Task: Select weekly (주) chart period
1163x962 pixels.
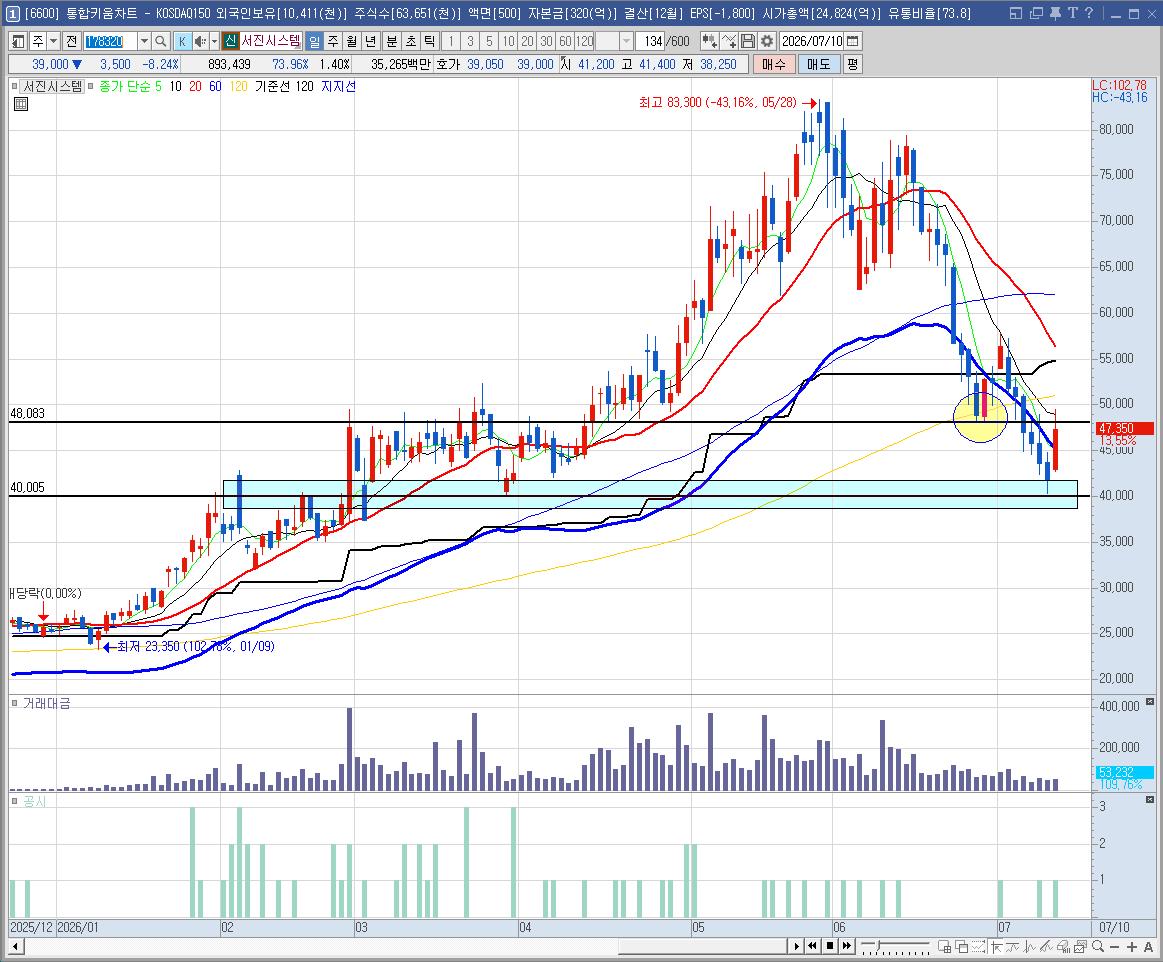Action: pos(333,42)
